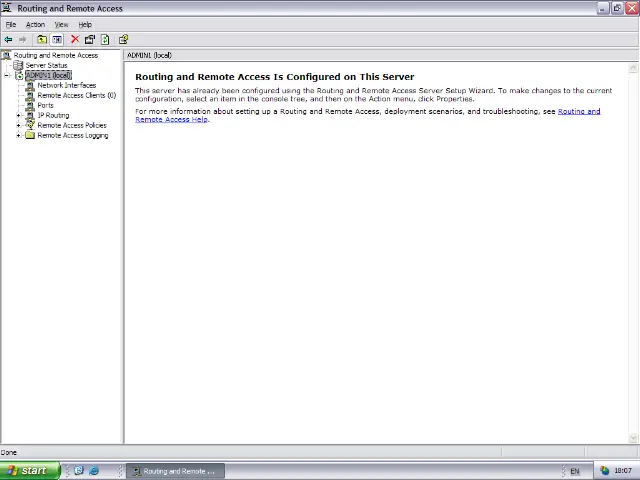Image resolution: width=640 pixels, height=480 pixels.
Task: Open the Action menu
Action: (x=35, y=24)
